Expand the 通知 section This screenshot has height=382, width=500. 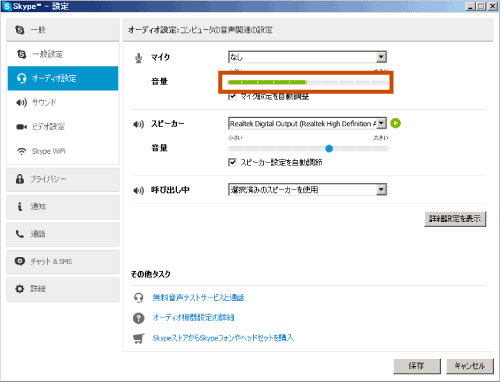[63, 207]
